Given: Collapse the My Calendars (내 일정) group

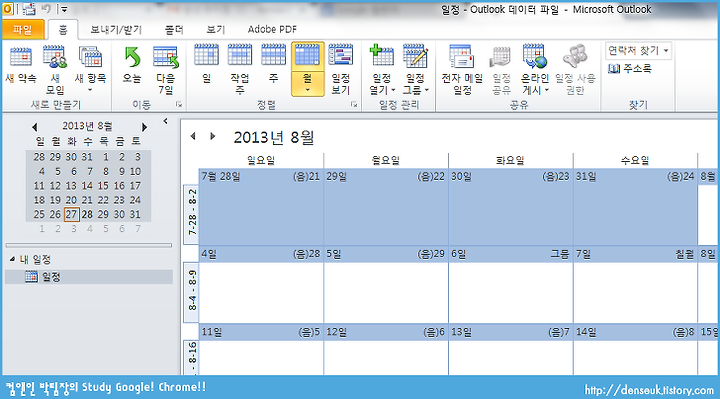Looking at the screenshot, I should point(12,259).
